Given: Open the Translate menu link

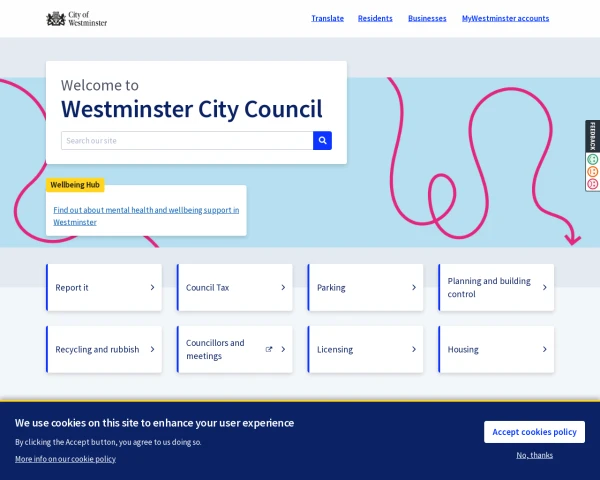Looking at the screenshot, I should [328, 18].
